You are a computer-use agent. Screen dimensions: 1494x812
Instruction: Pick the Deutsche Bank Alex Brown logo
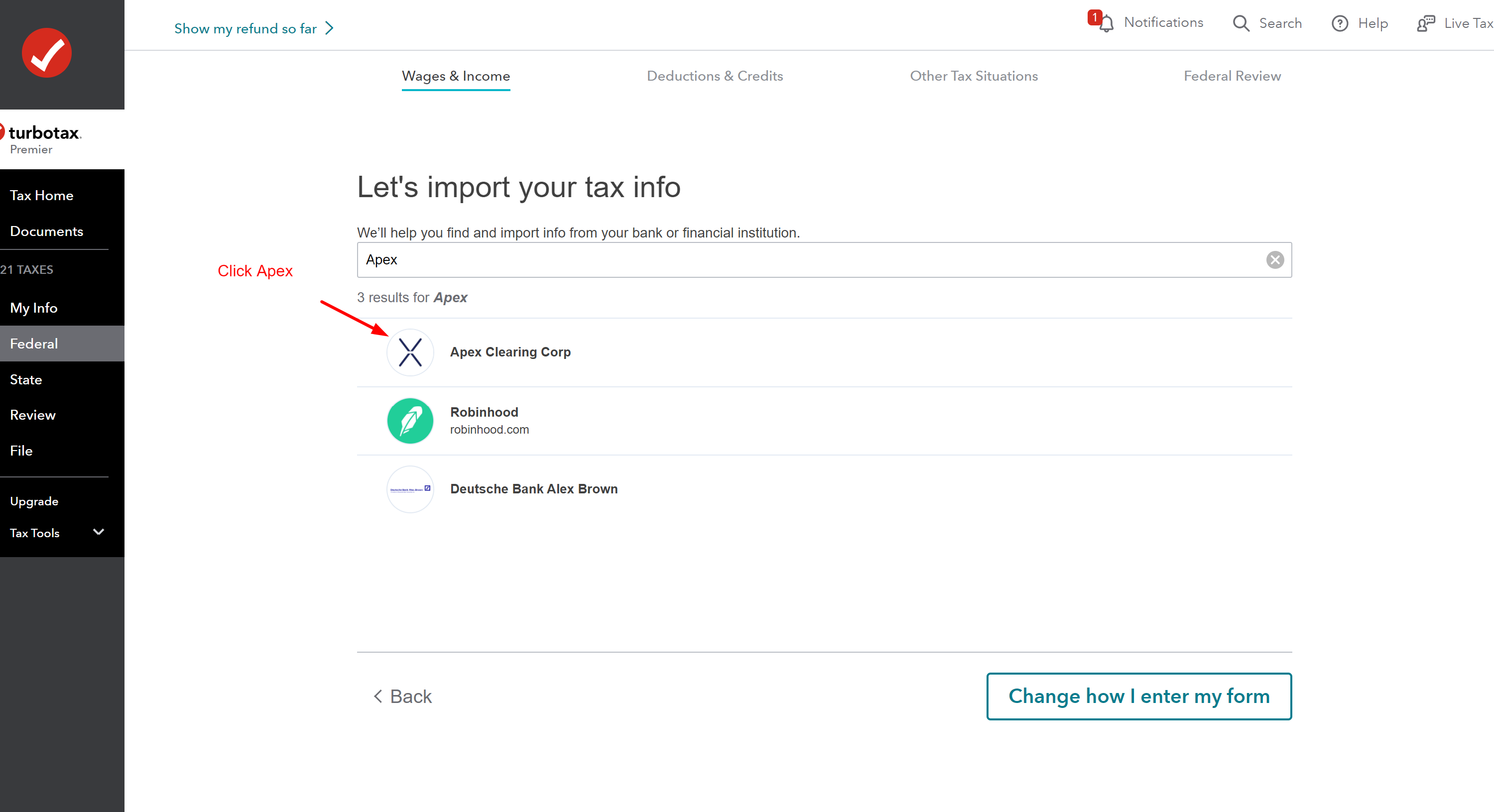coord(410,489)
